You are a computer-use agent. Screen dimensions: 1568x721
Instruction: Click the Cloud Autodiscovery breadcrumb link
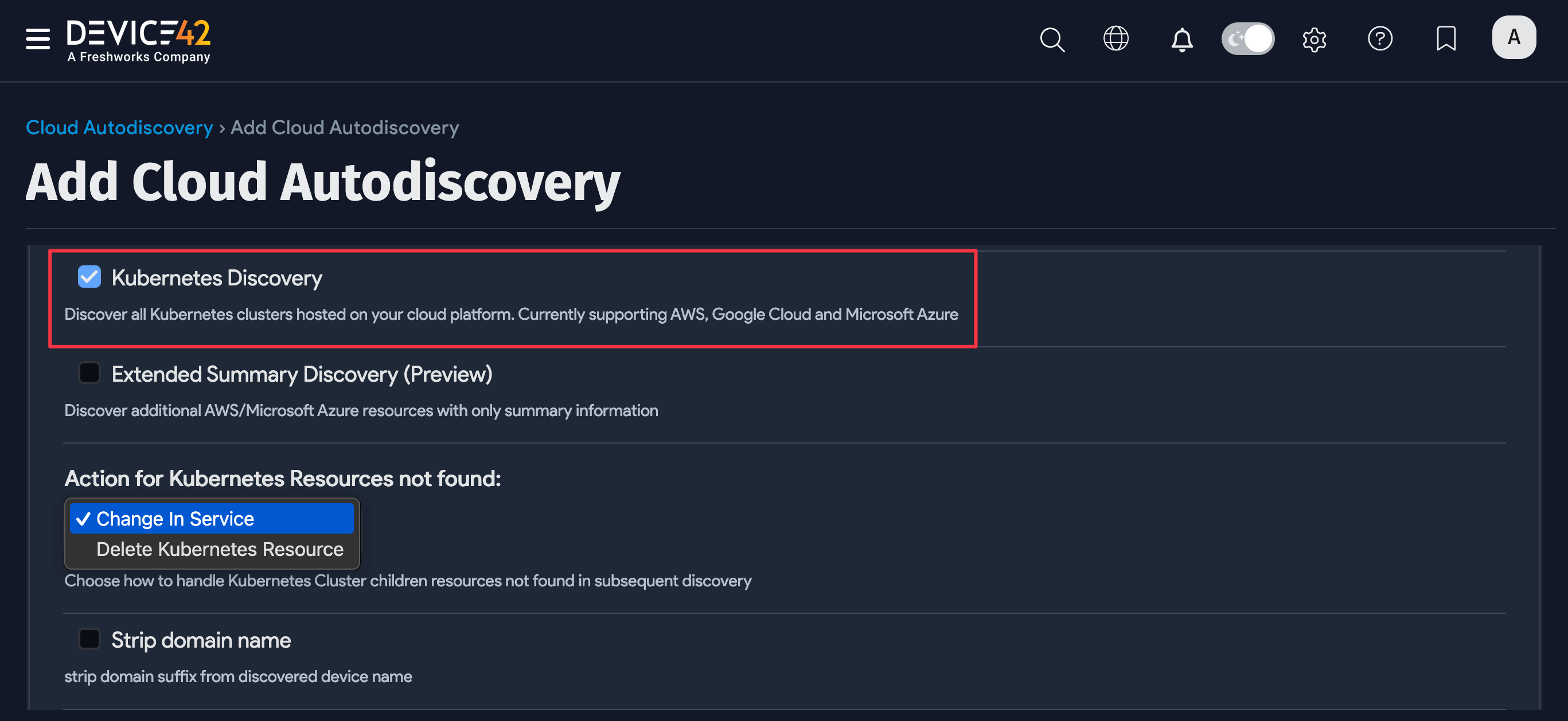pyautogui.click(x=119, y=127)
